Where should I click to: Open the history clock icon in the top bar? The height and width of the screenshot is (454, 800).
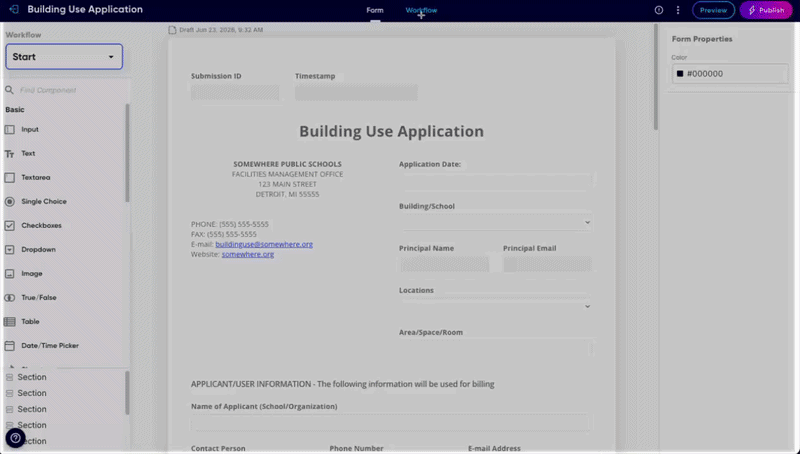tap(659, 10)
